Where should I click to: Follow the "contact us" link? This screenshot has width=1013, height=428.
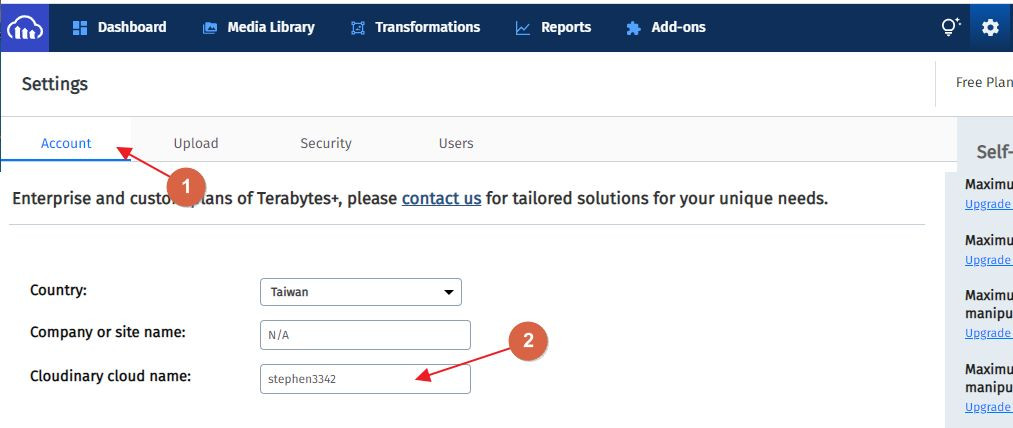pyautogui.click(x=441, y=198)
